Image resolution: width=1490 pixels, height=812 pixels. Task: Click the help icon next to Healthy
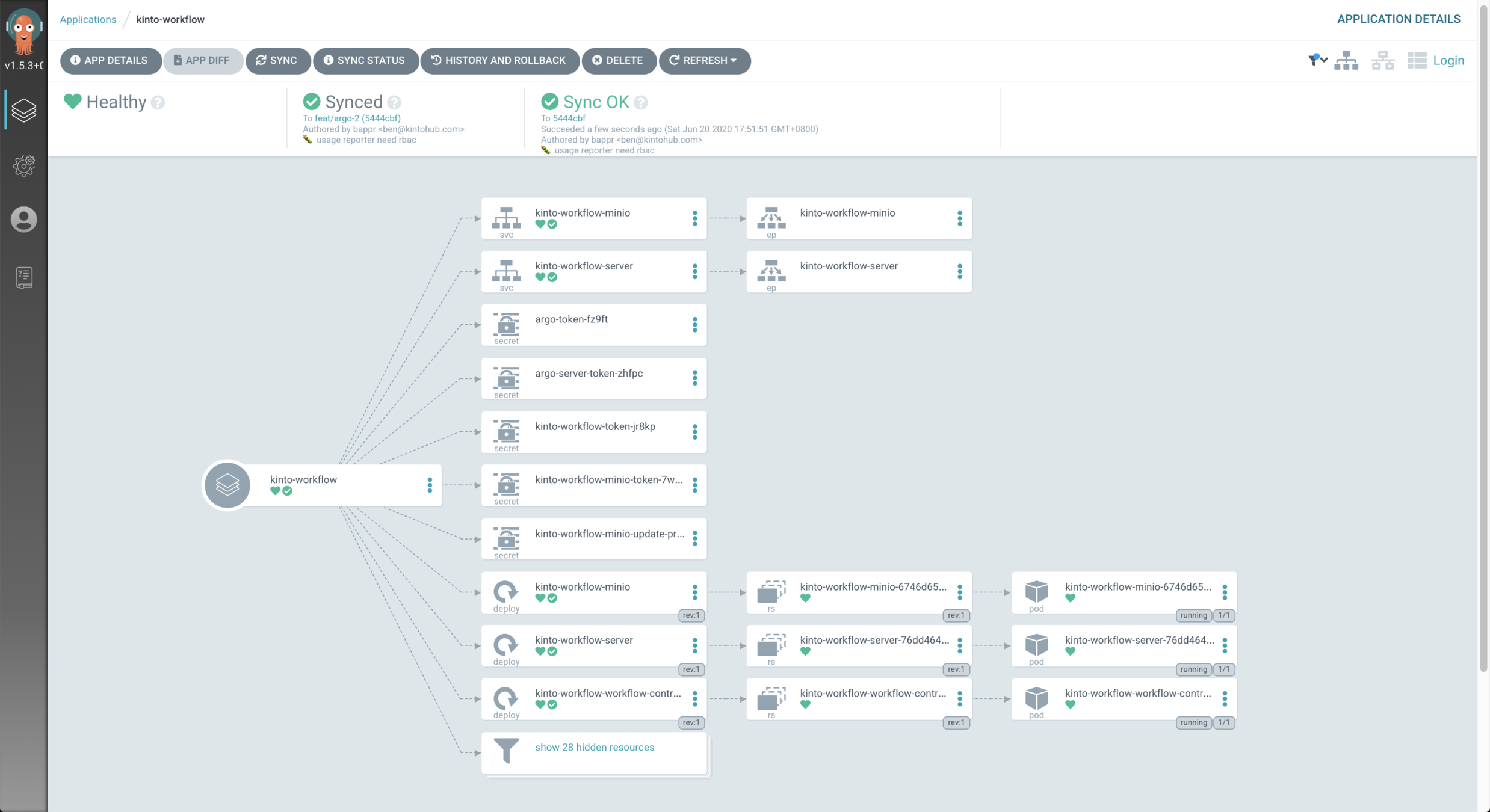pyautogui.click(x=158, y=102)
